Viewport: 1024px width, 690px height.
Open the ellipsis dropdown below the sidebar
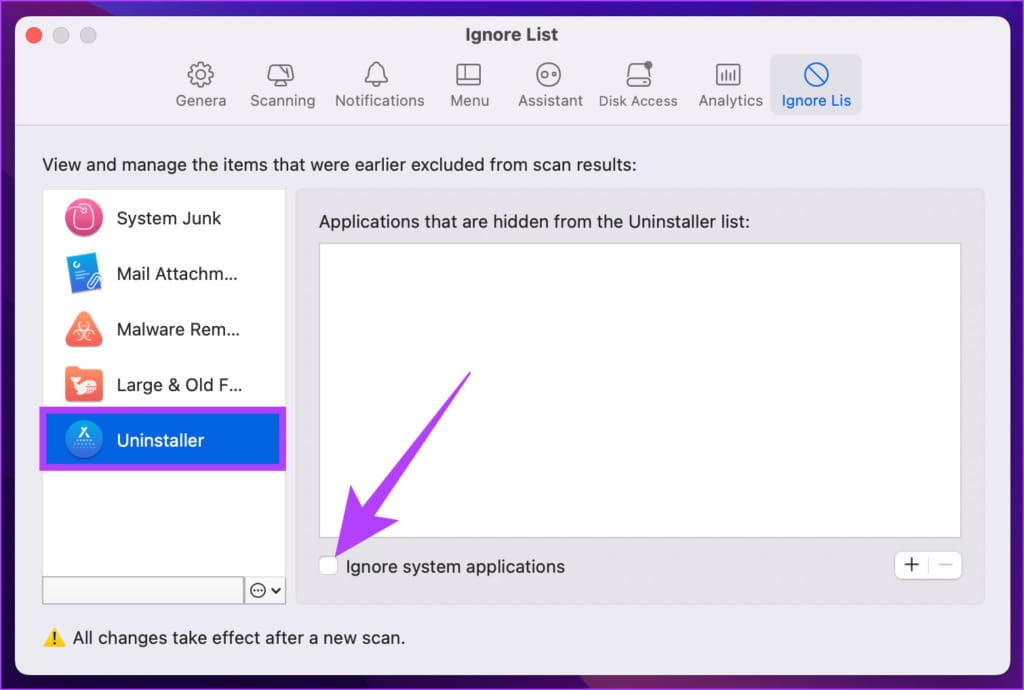tap(265, 590)
